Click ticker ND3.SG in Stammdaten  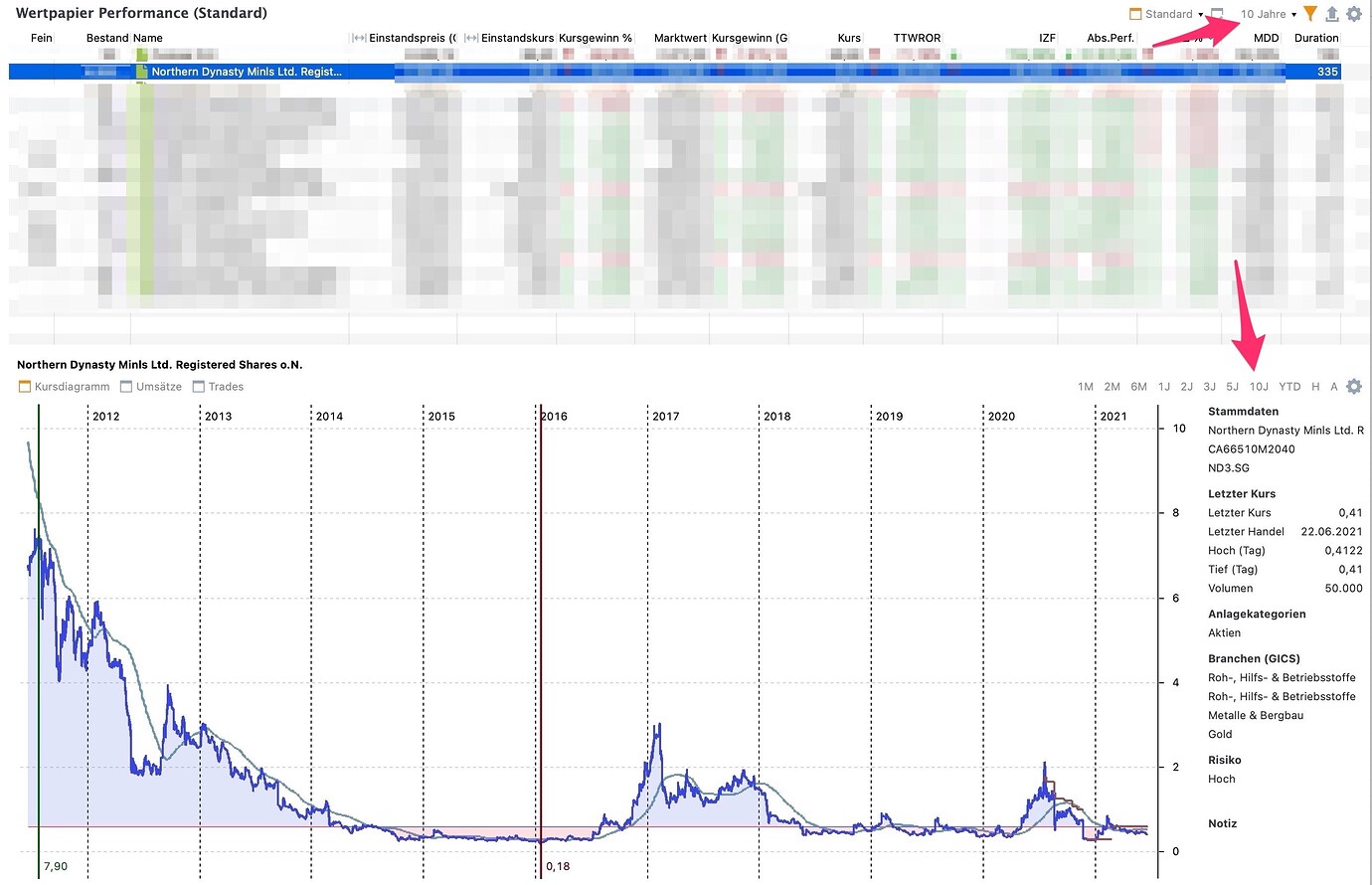(1229, 468)
